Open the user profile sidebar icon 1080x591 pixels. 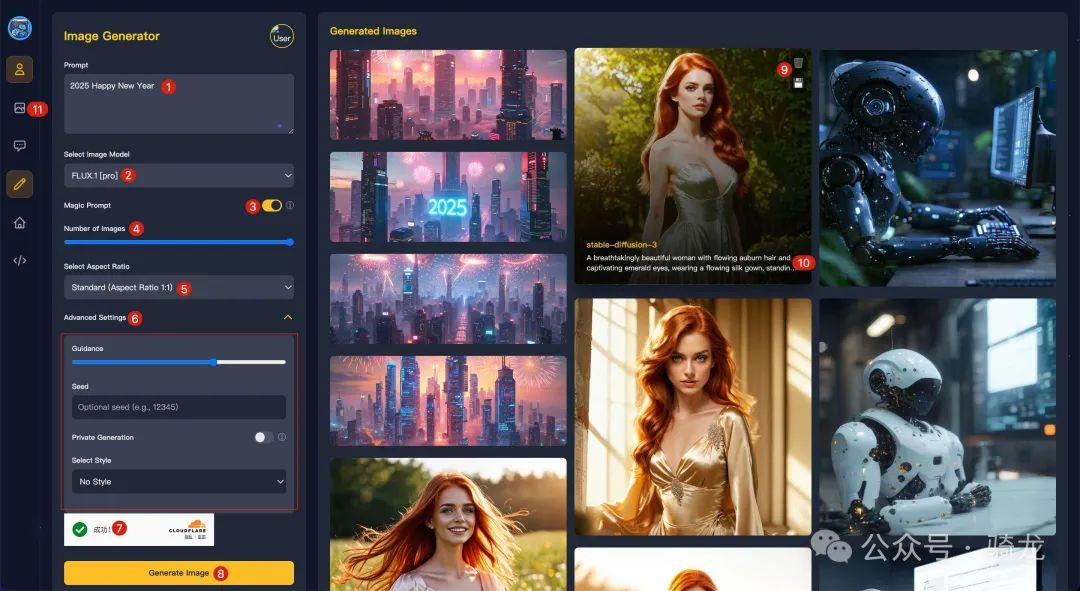coord(19,69)
